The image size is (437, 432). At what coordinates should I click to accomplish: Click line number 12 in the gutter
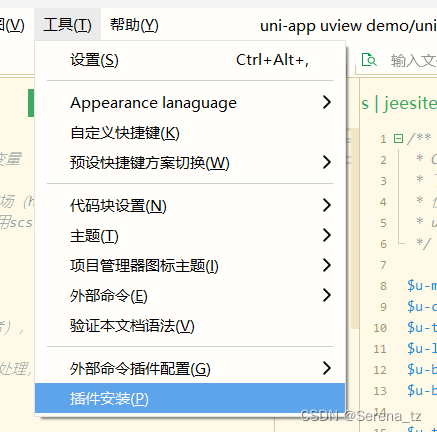pyautogui.click(x=380, y=370)
